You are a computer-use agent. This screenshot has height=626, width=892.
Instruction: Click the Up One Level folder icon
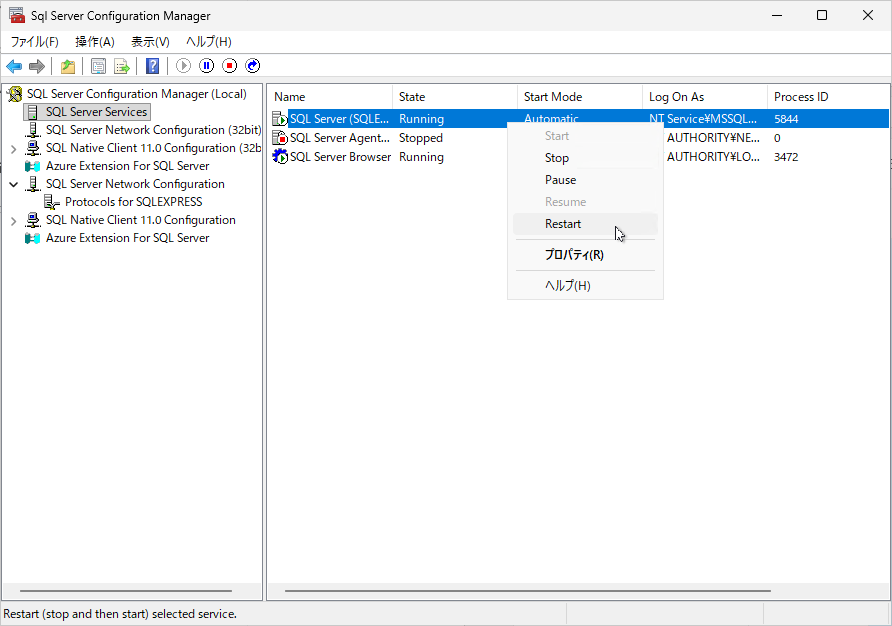pyautogui.click(x=68, y=66)
